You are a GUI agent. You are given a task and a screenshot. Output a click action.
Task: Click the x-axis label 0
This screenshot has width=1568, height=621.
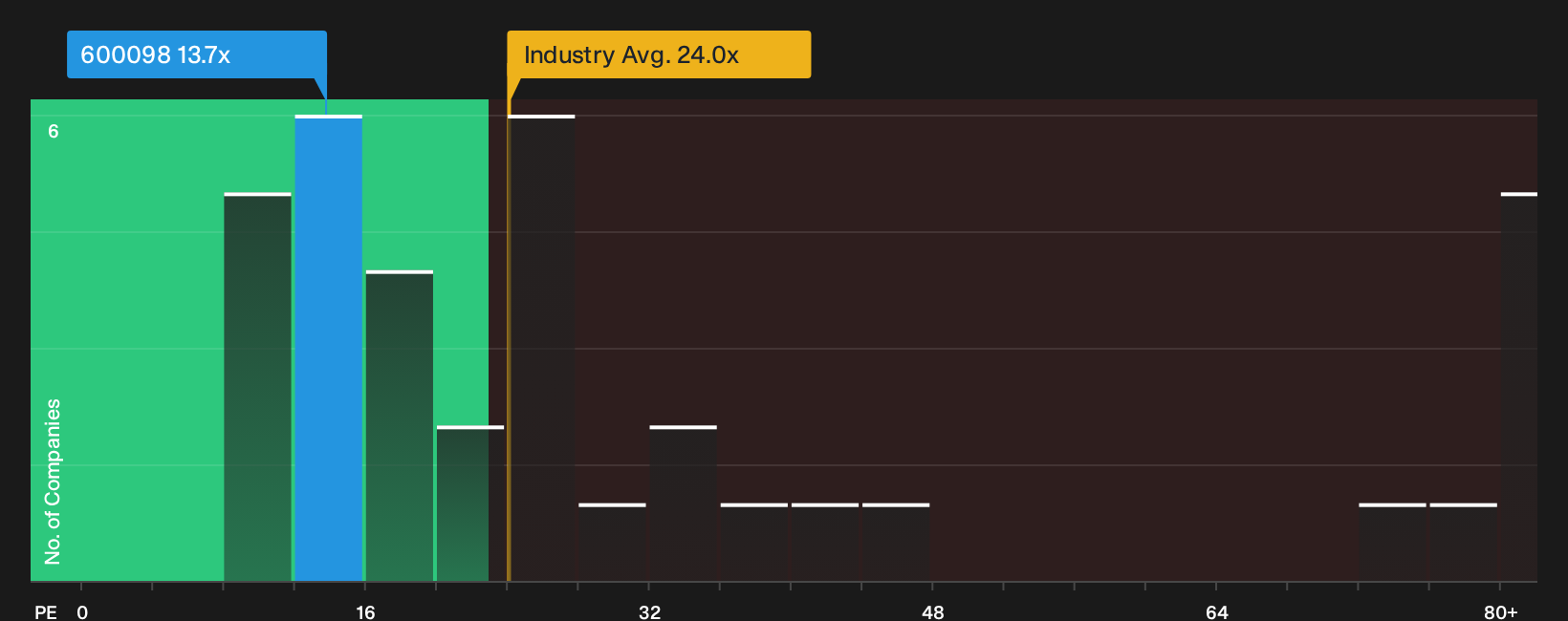pos(82,611)
